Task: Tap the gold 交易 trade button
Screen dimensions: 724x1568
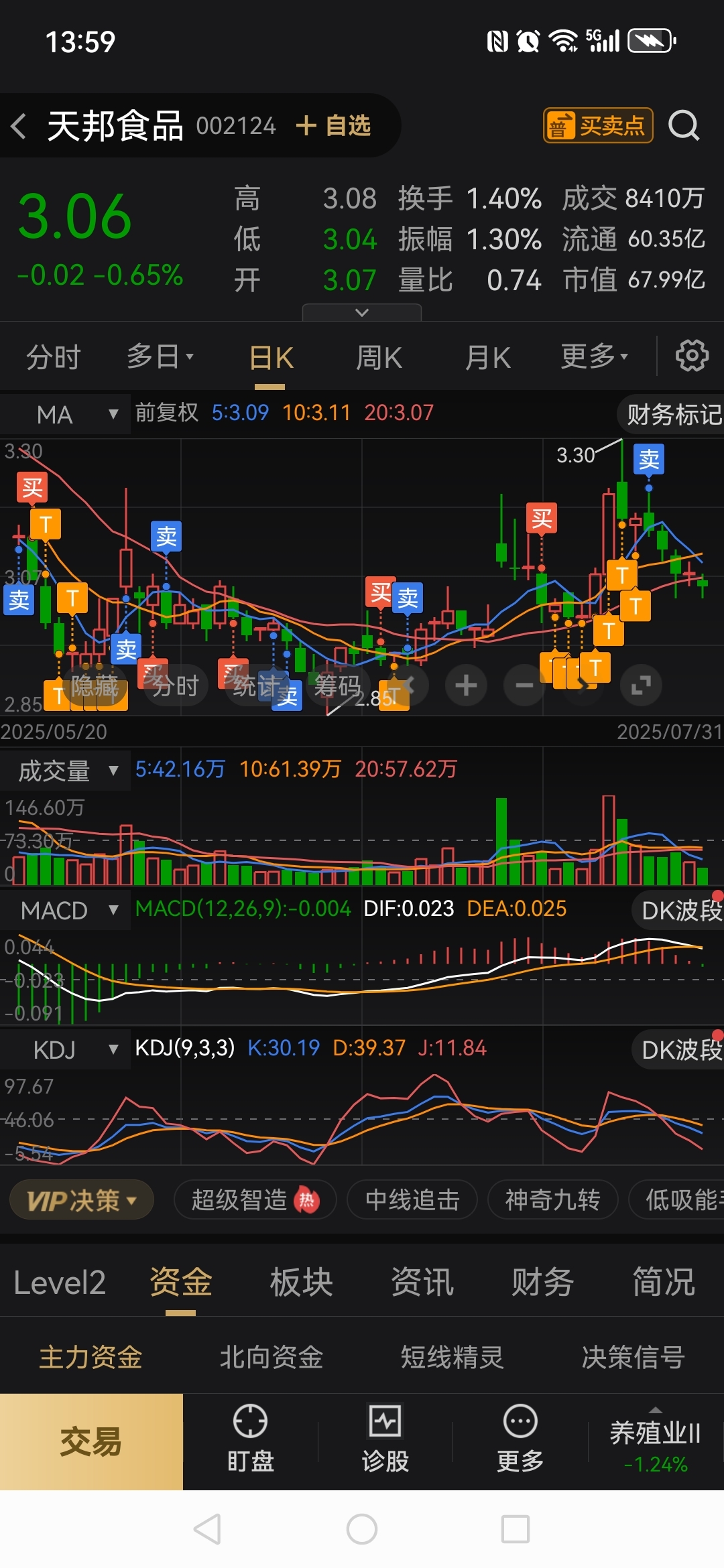Action: pos(91,1442)
